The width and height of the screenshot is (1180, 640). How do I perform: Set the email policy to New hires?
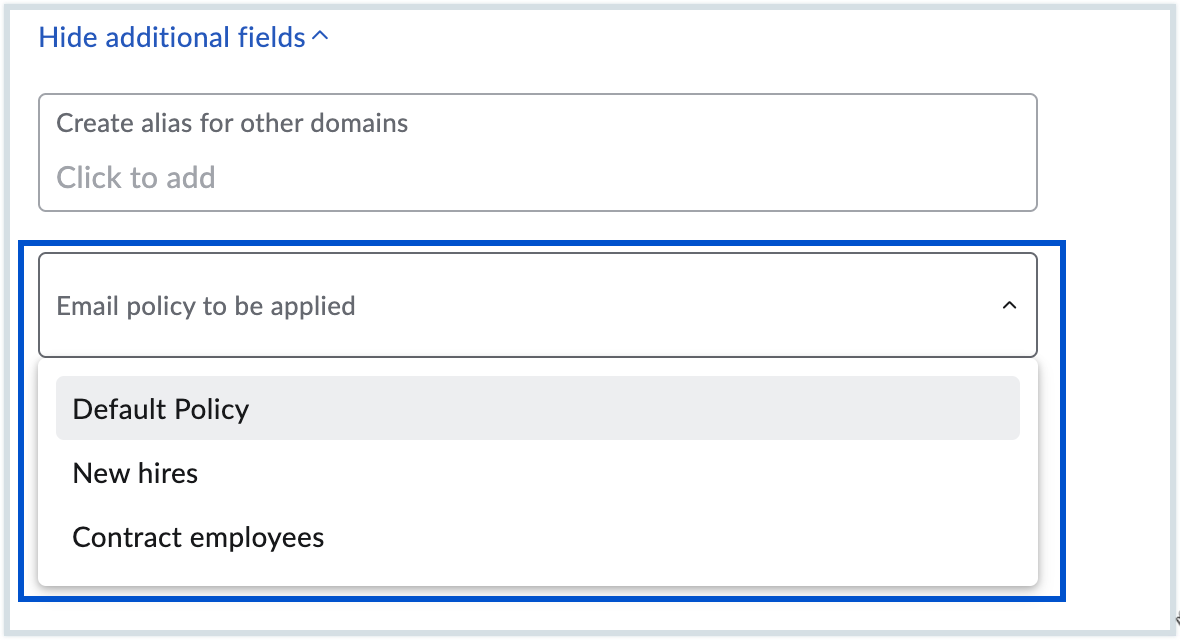click(135, 473)
